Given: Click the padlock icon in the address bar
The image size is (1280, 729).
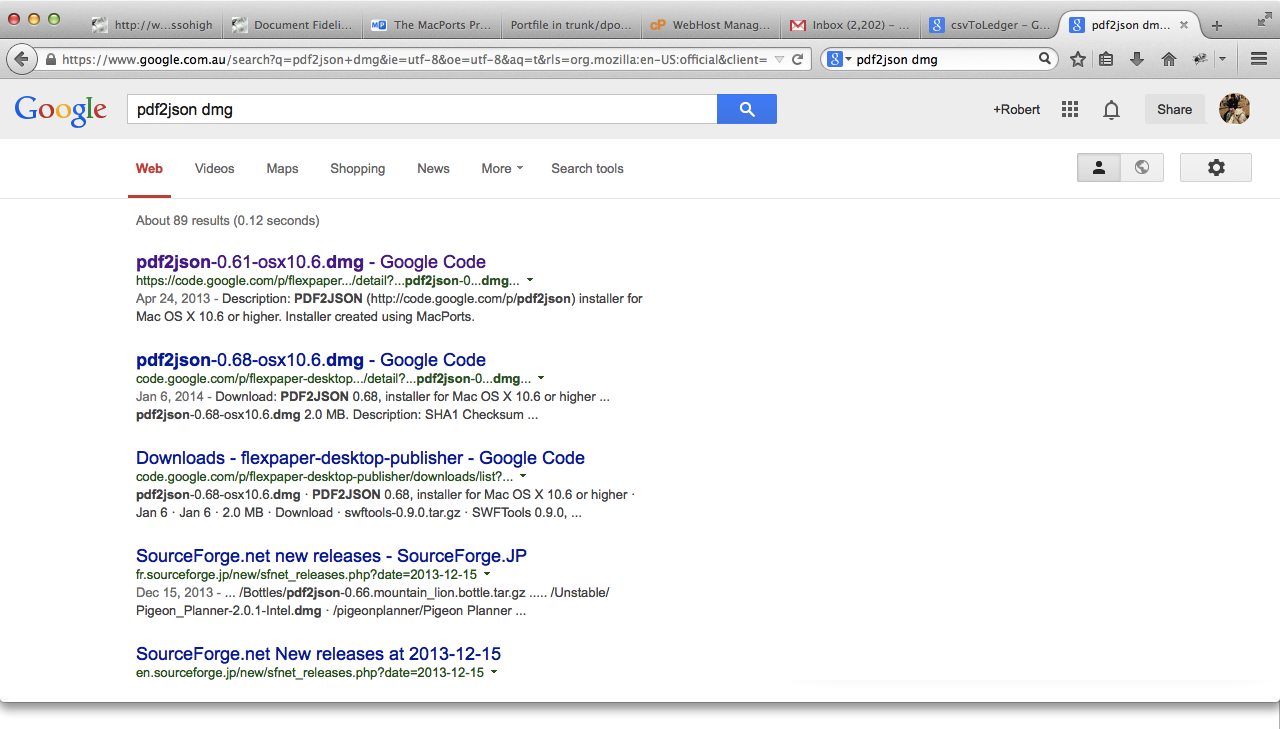Looking at the screenshot, I should [x=51, y=59].
